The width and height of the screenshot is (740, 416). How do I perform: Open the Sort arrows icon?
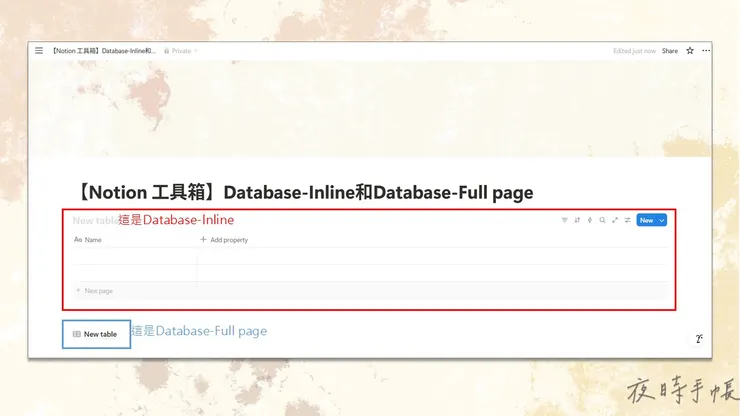click(577, 220)
